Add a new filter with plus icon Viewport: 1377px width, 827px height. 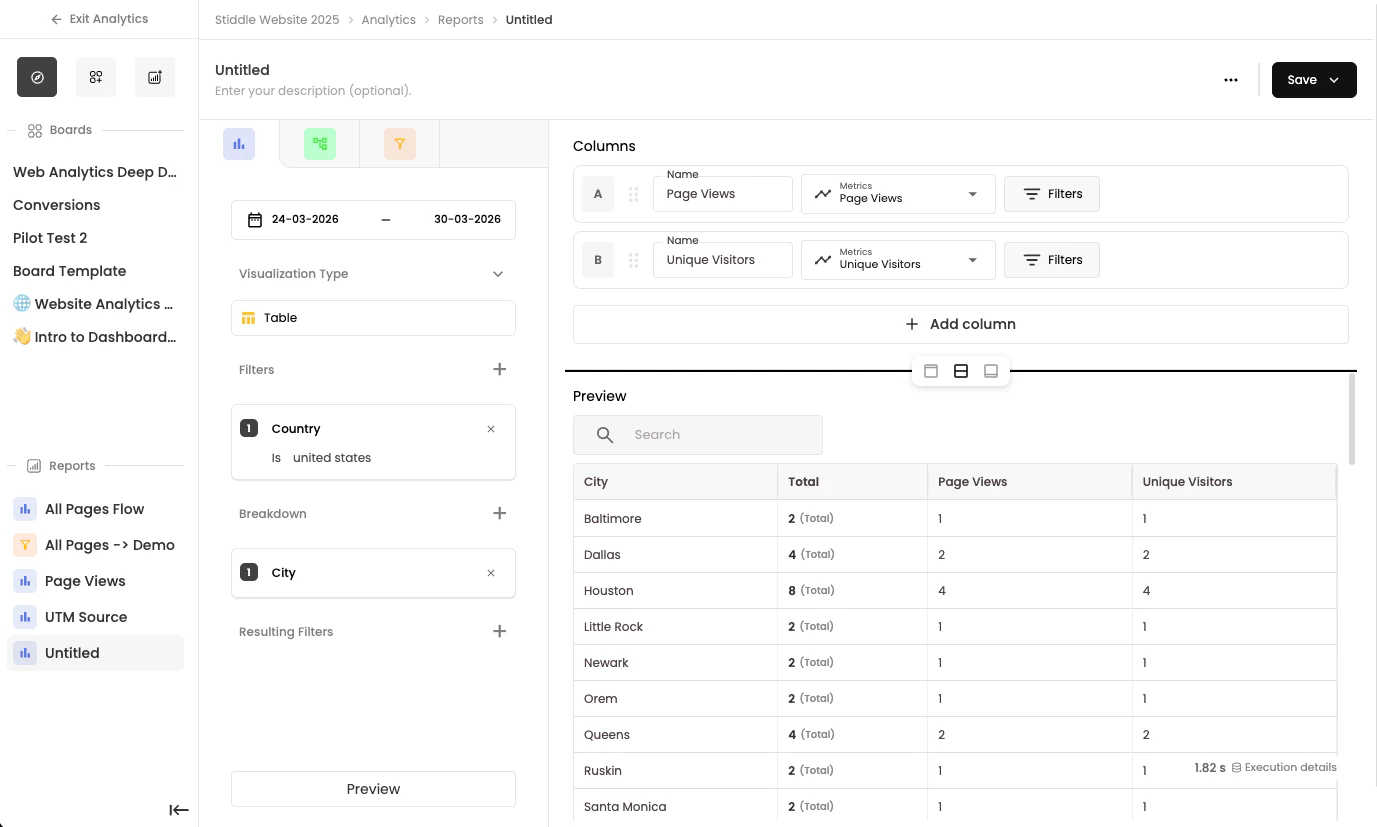click(500, 369)
